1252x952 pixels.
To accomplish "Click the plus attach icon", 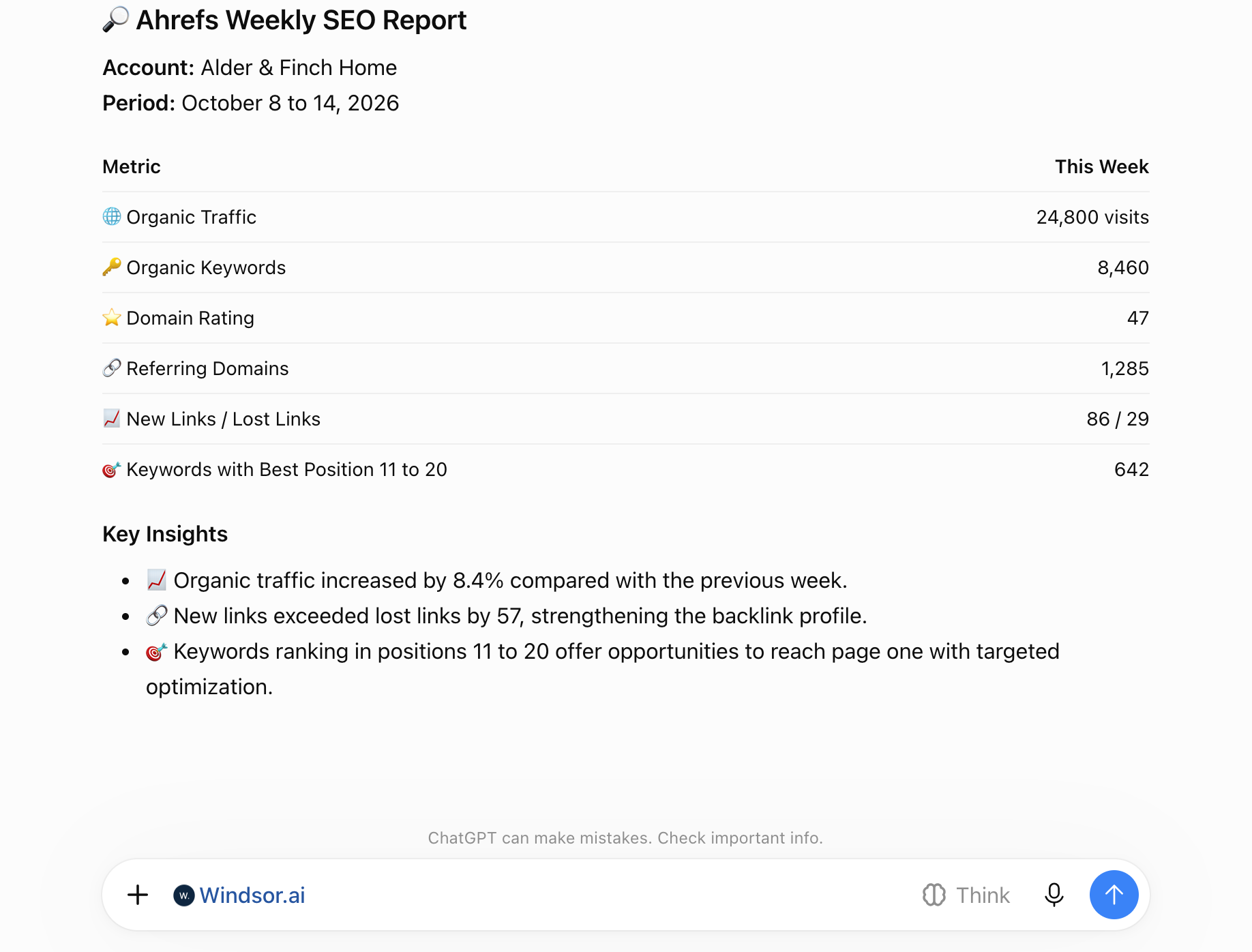I will tap(138, 895).
